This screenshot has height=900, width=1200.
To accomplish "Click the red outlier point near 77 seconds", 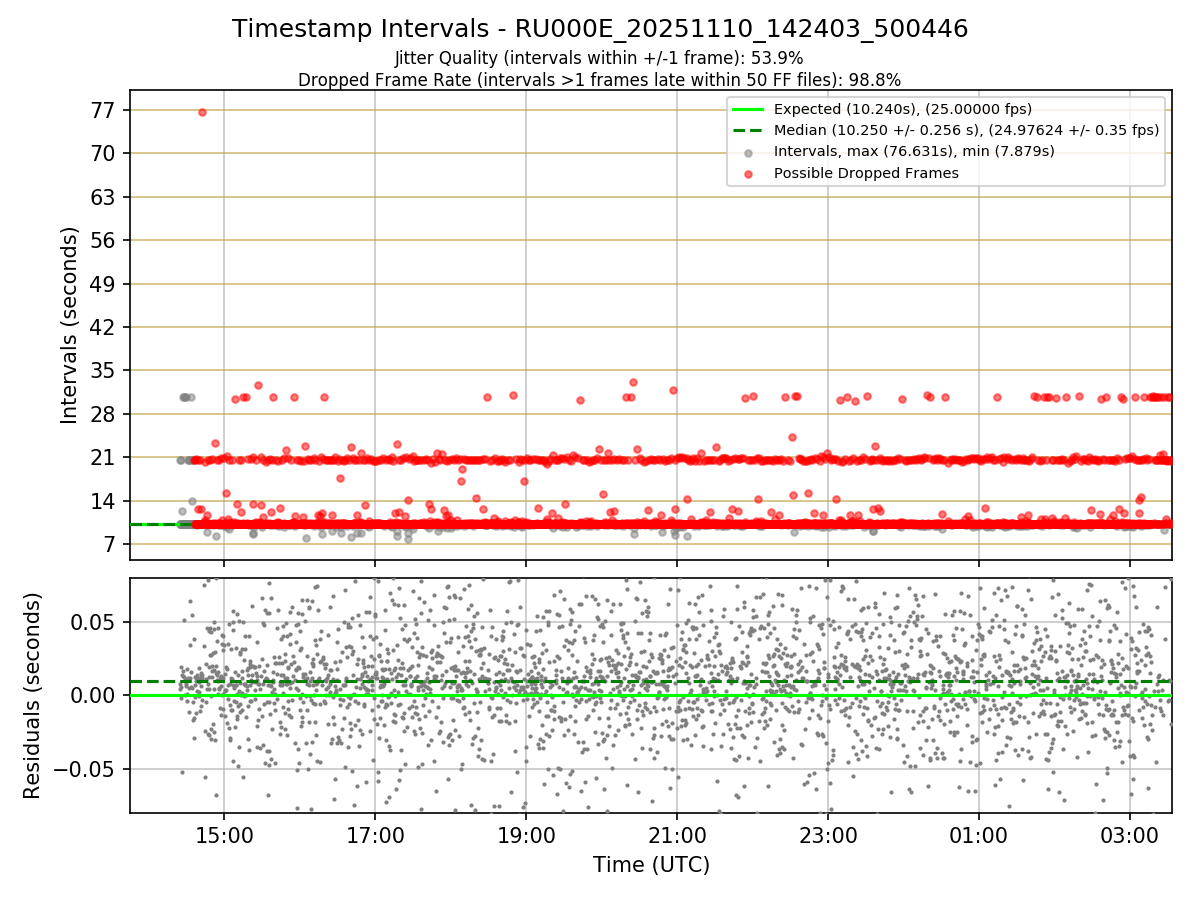I will coord(202,112).
